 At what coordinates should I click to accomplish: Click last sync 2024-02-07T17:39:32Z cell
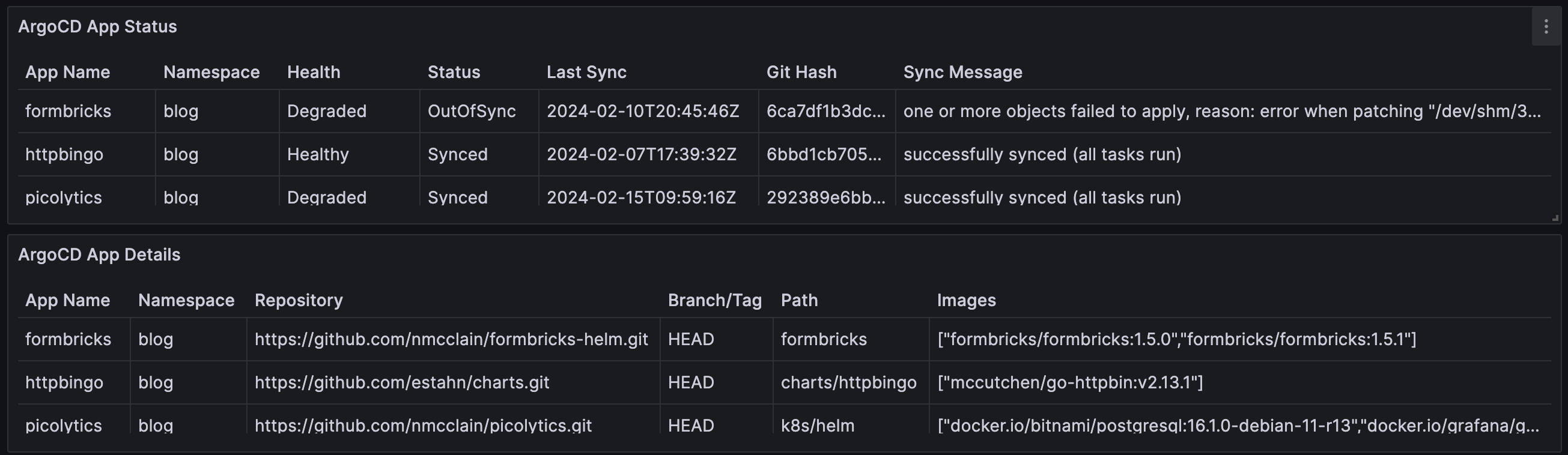click(x=641, y=154)
